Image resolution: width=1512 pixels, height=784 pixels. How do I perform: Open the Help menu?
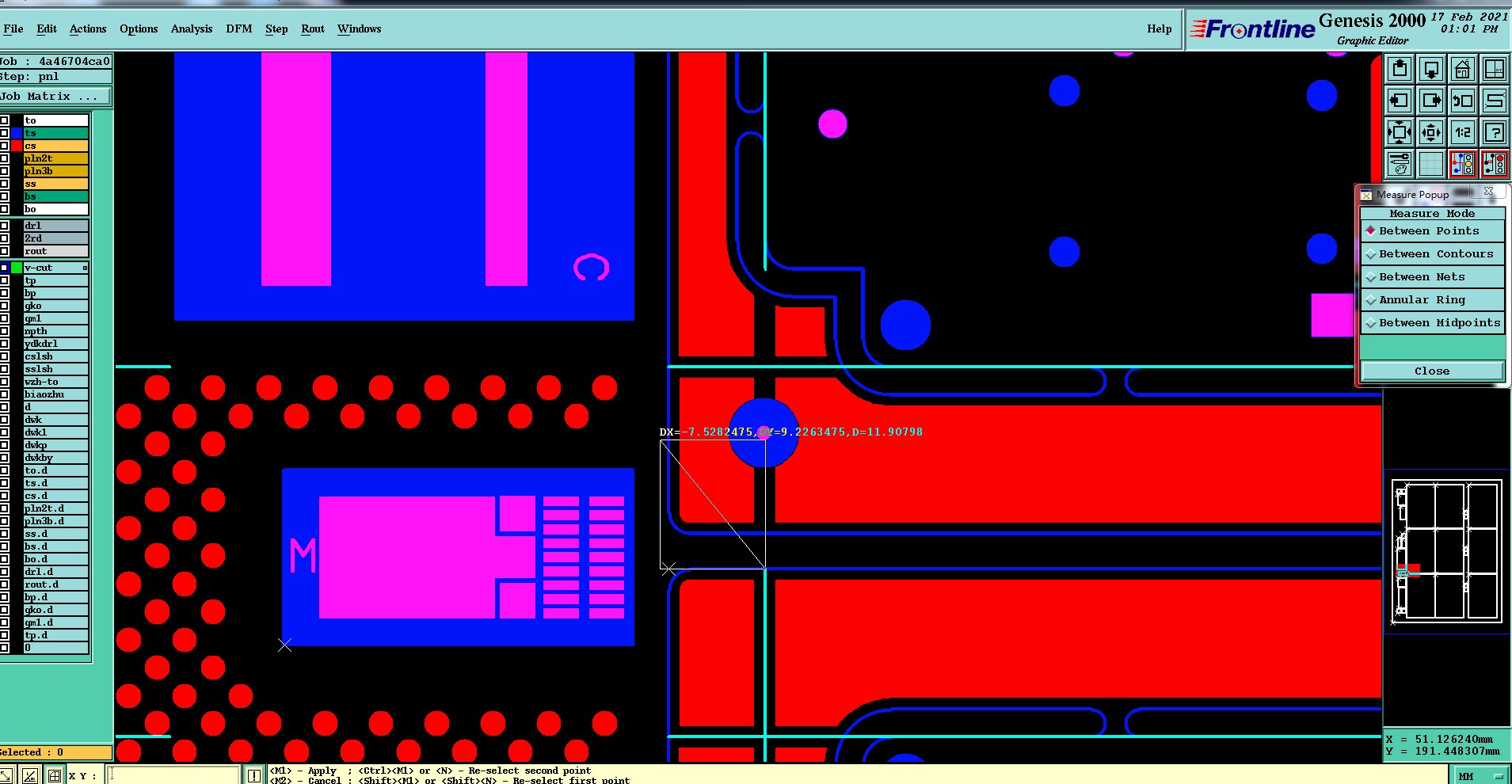(1160, 29)
